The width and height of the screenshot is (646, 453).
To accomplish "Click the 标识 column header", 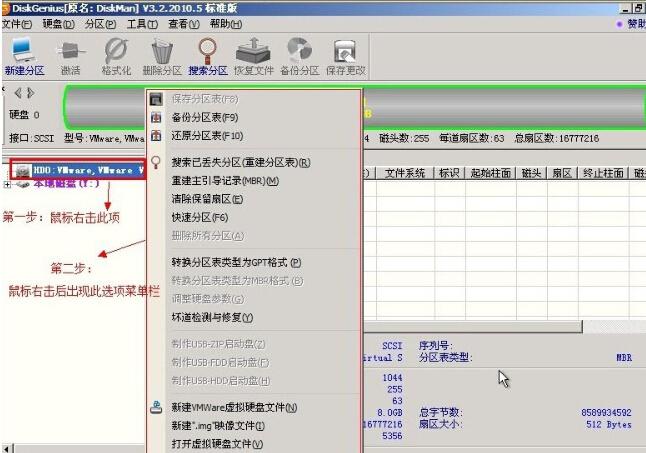I will [449, 173].
